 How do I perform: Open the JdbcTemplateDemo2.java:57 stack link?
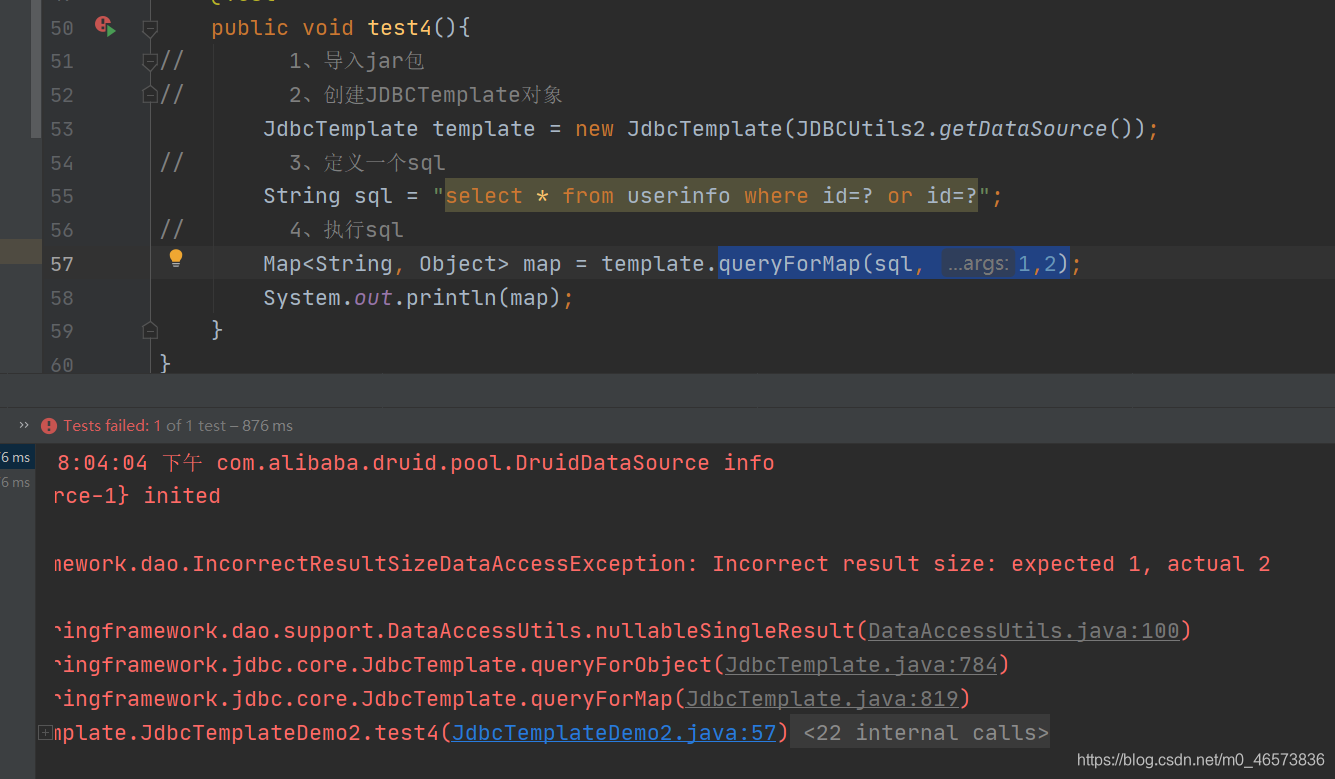tap(614, 733)
